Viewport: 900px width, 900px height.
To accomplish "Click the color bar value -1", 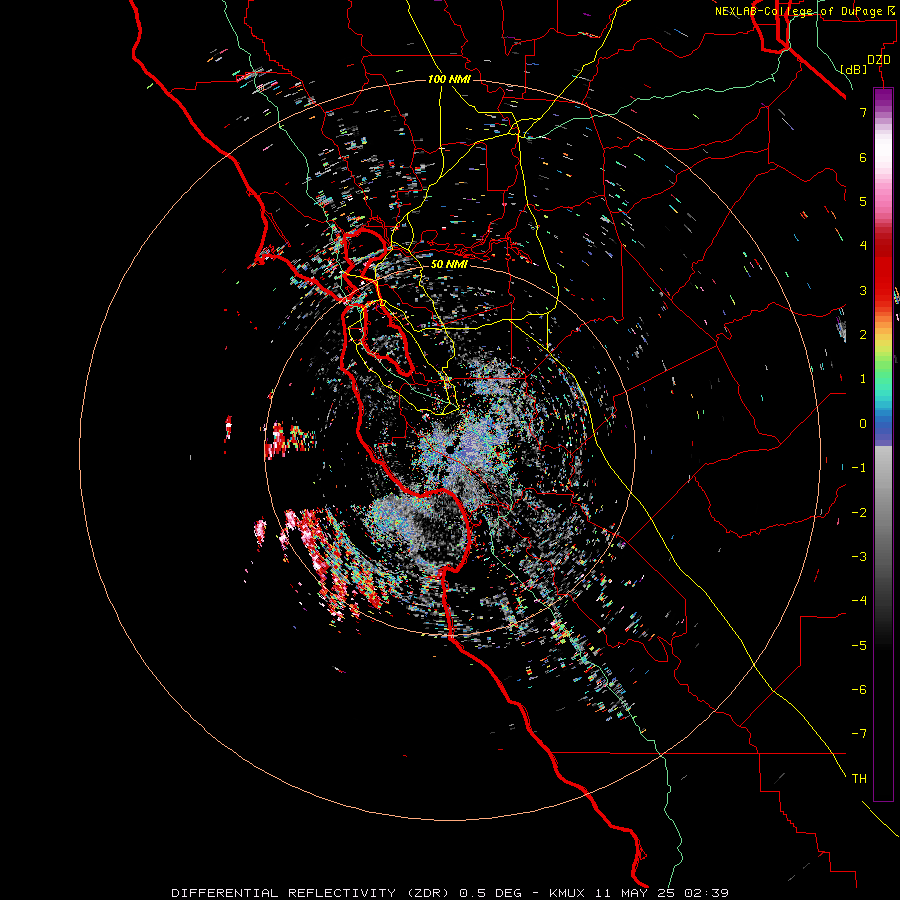I will [x=859, y=468].
